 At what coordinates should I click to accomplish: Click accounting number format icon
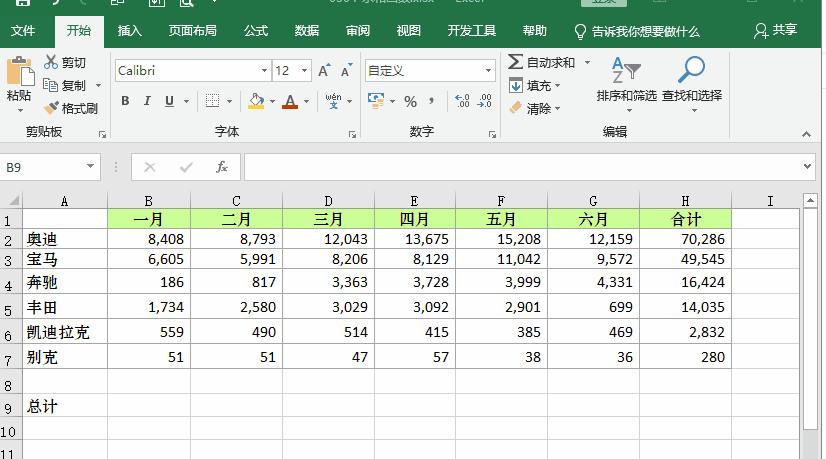(x=376, y=101)
